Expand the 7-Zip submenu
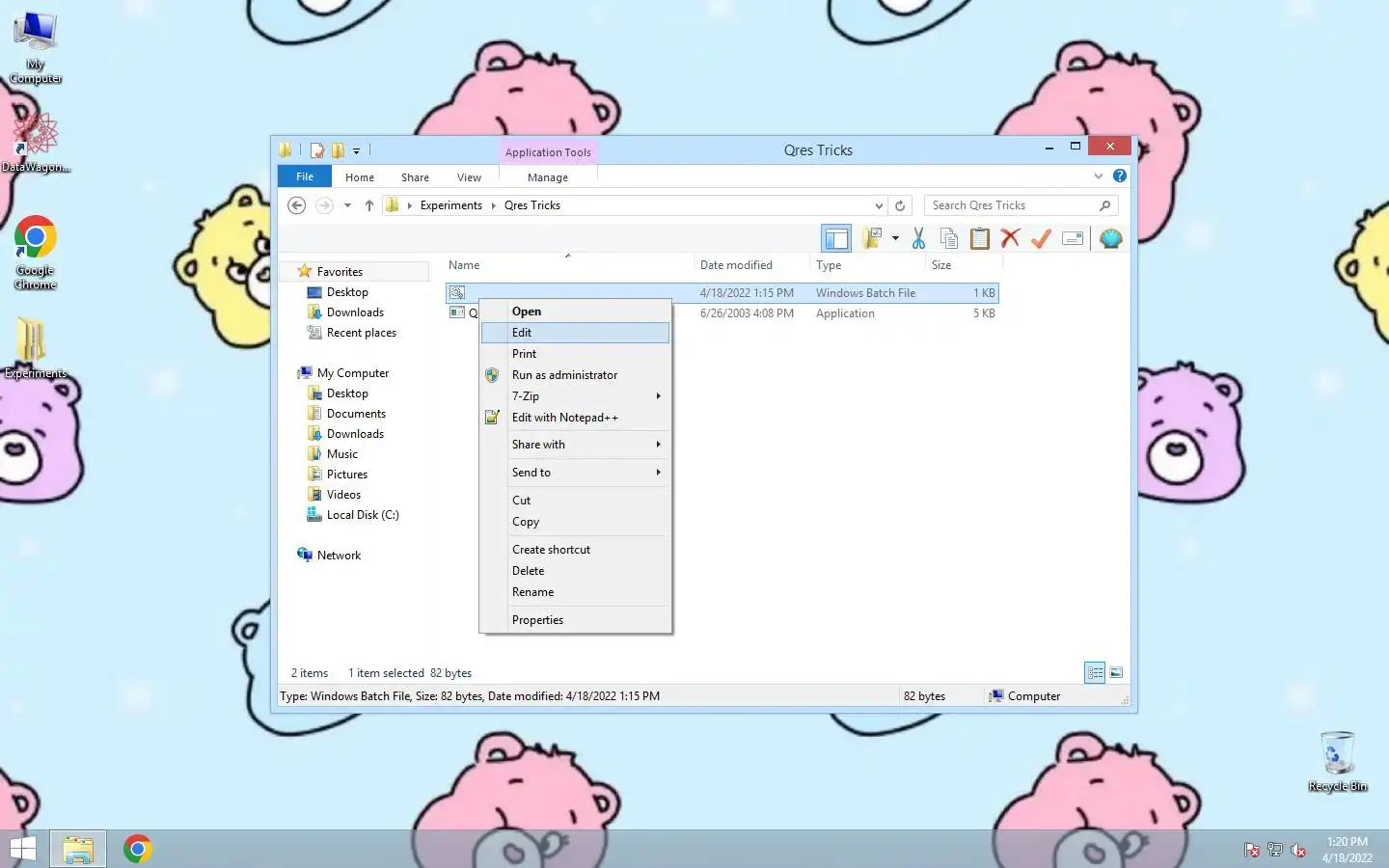This screenshot has width=1389, height=868. click(576, 396)
